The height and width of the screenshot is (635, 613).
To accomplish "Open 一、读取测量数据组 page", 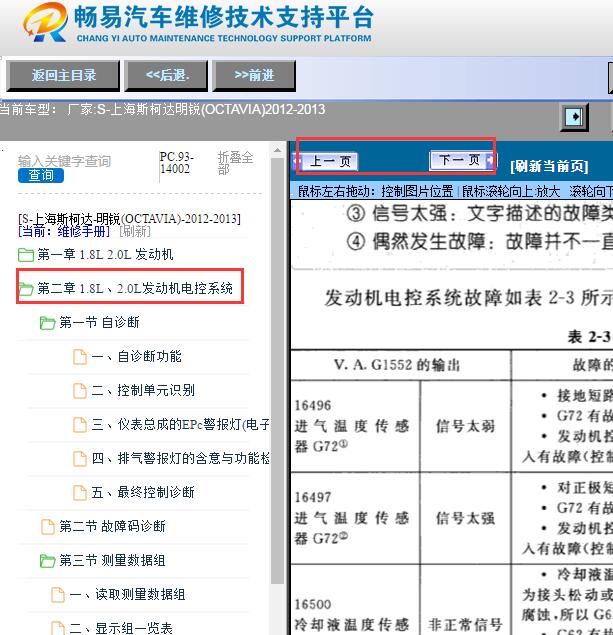I will 128,595.
